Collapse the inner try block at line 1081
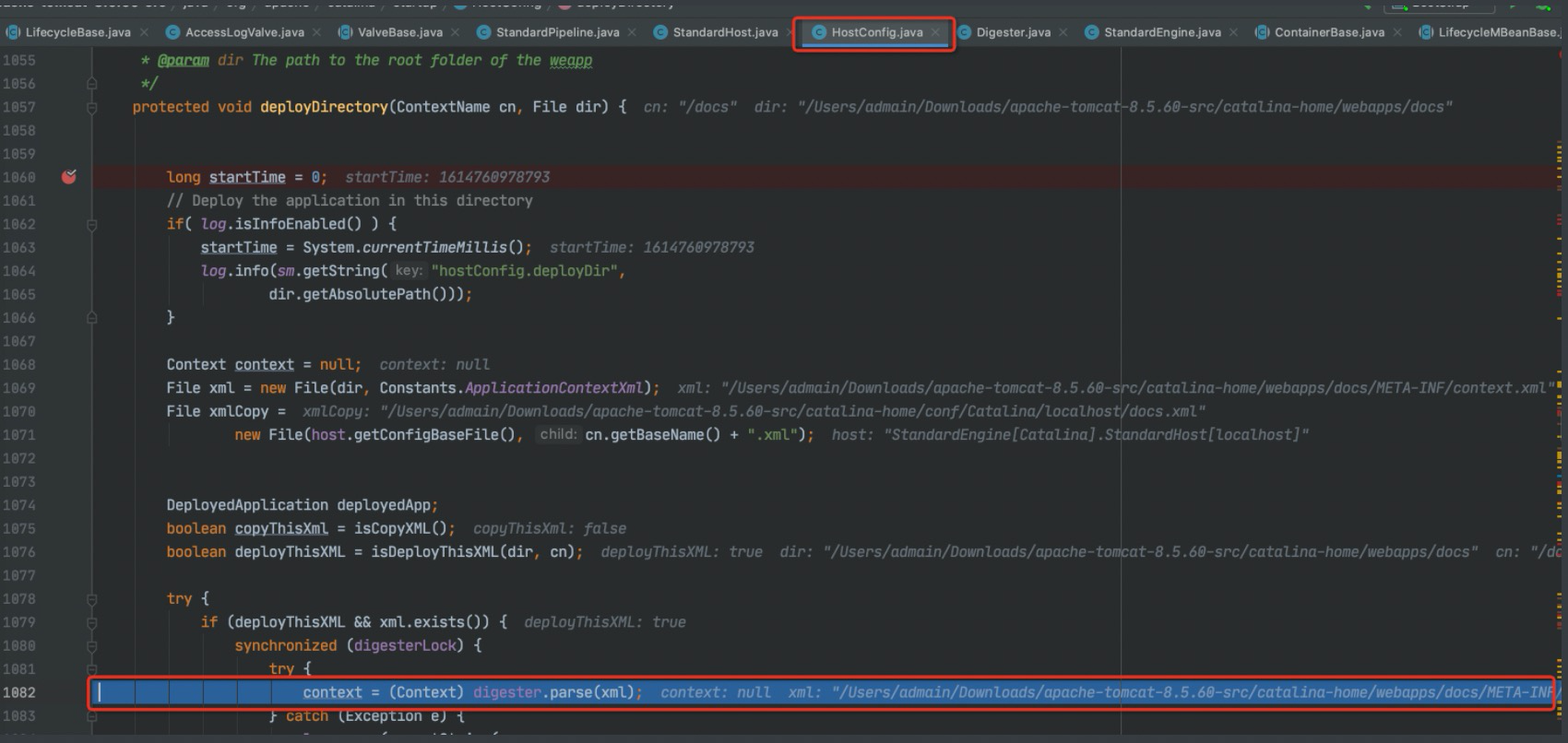Viewport: 1568px width, 743px height. click(92, 669)
